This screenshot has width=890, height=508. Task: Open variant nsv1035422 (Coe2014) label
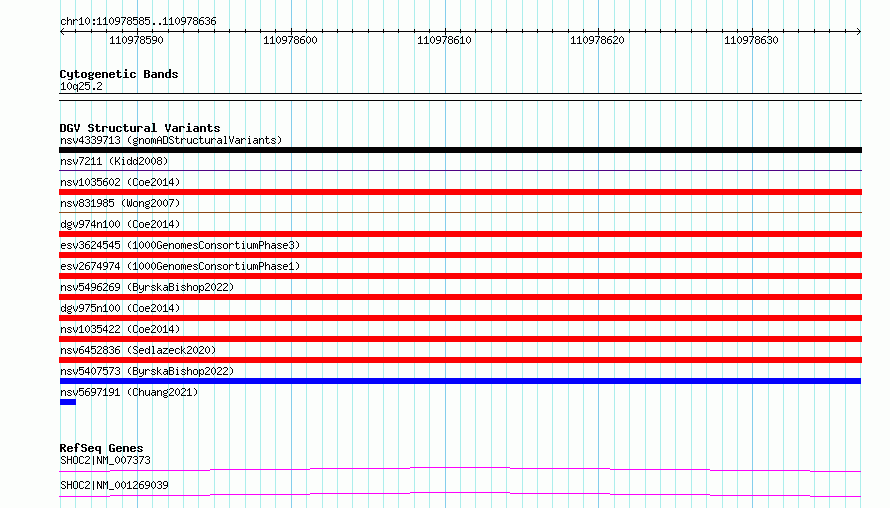(x=120, y=329)
